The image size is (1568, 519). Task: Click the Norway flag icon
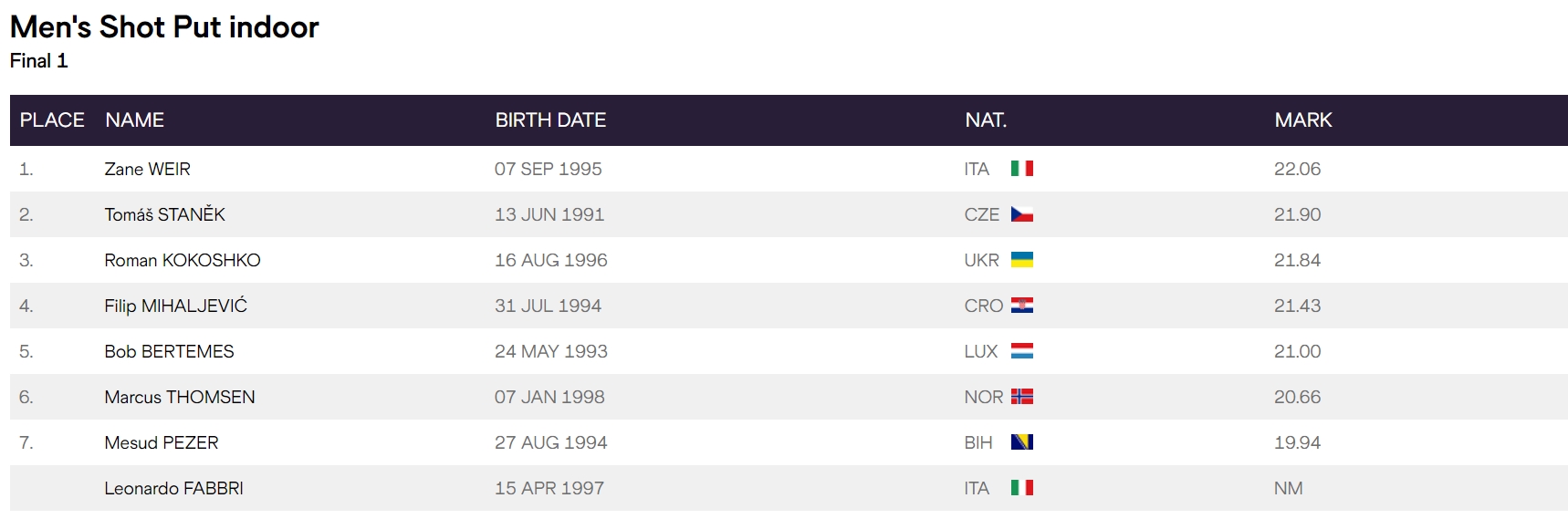tap(1021, 397)
